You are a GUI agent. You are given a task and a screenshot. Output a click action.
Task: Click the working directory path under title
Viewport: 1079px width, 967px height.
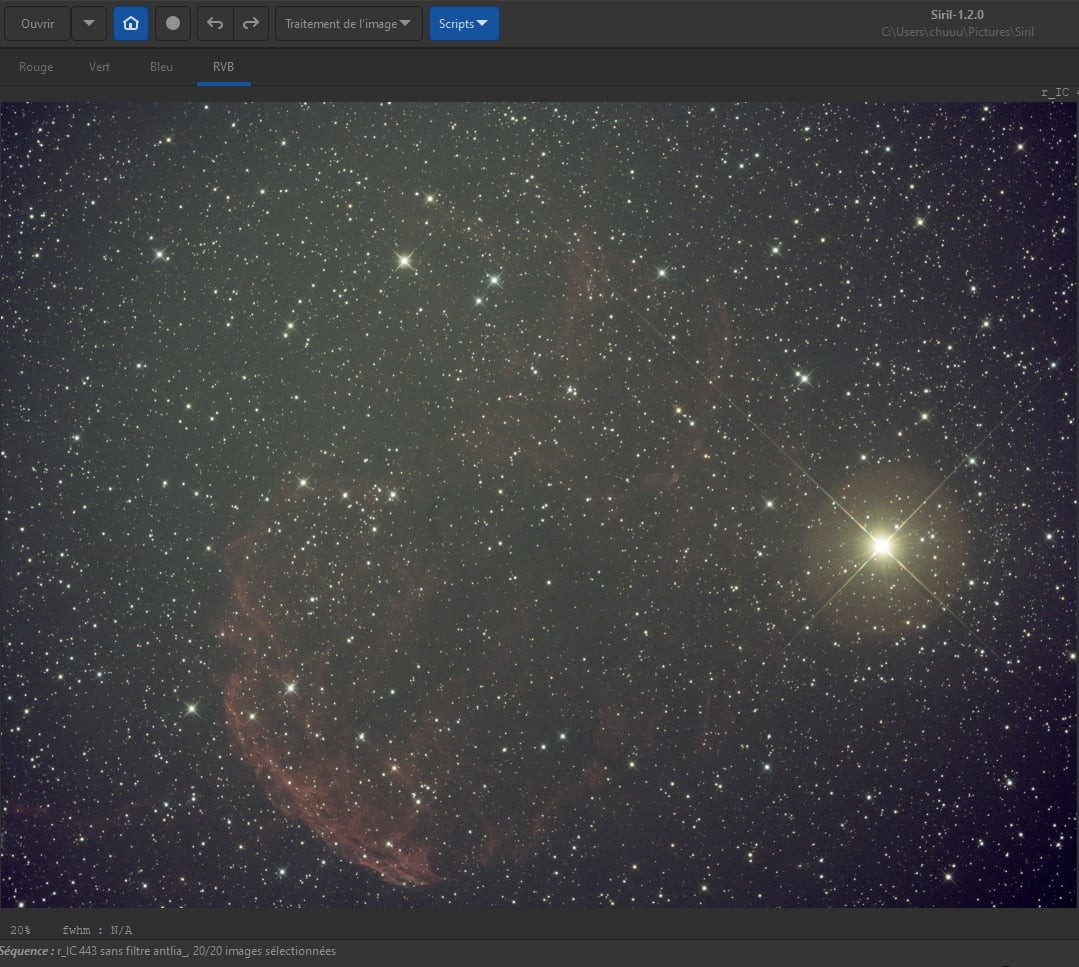957,32
